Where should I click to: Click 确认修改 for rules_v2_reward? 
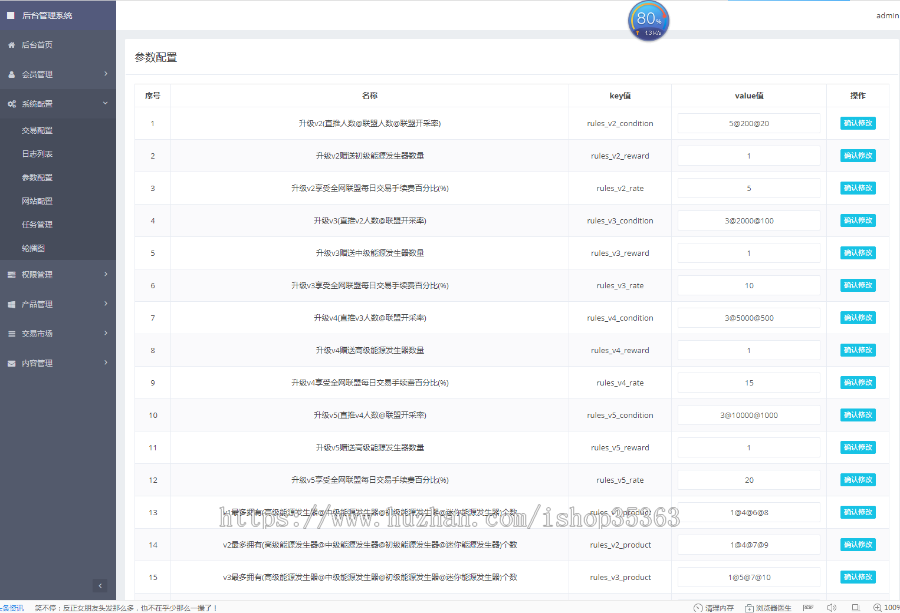point(858,156)
